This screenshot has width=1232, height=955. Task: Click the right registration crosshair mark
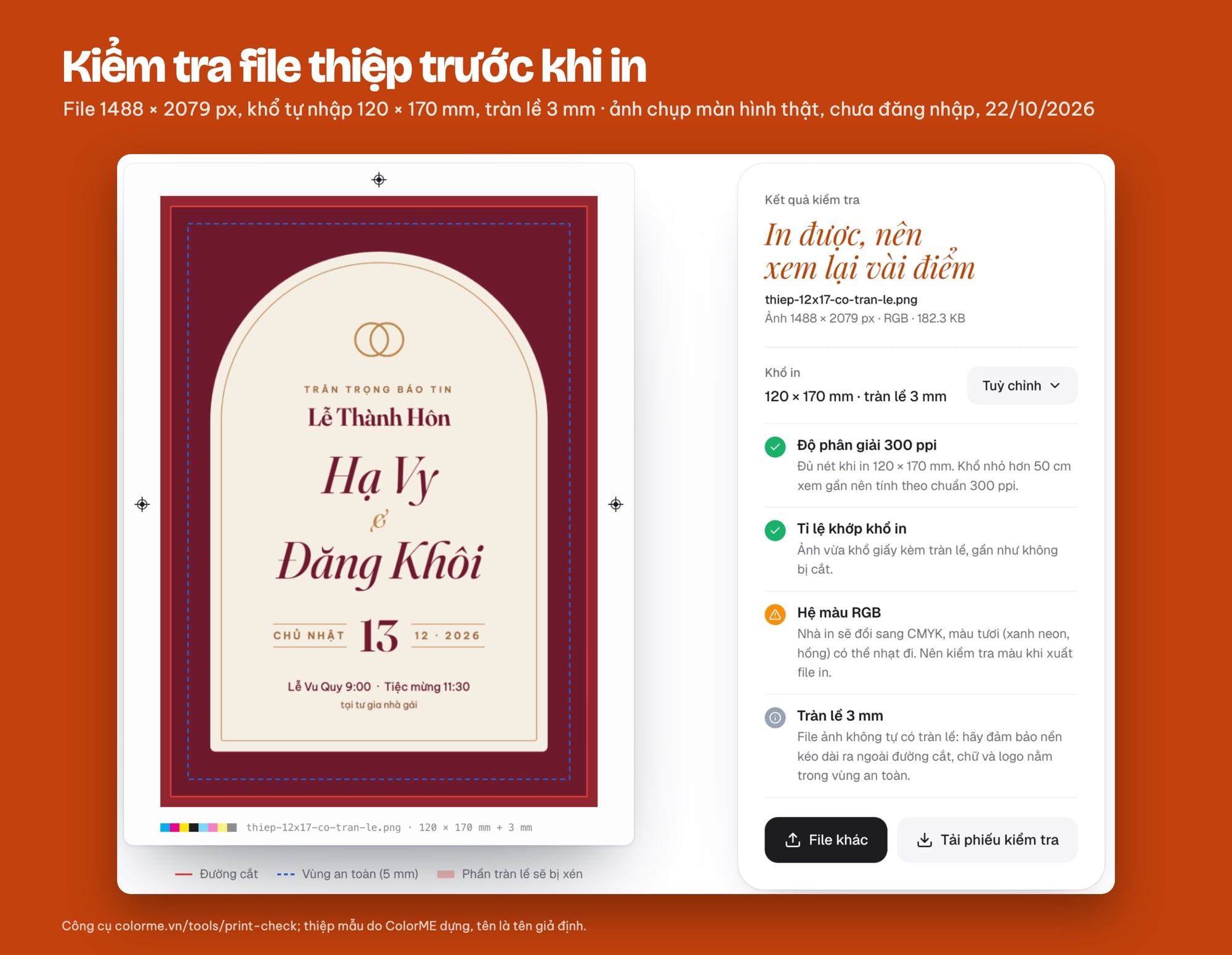click(616, 505)
